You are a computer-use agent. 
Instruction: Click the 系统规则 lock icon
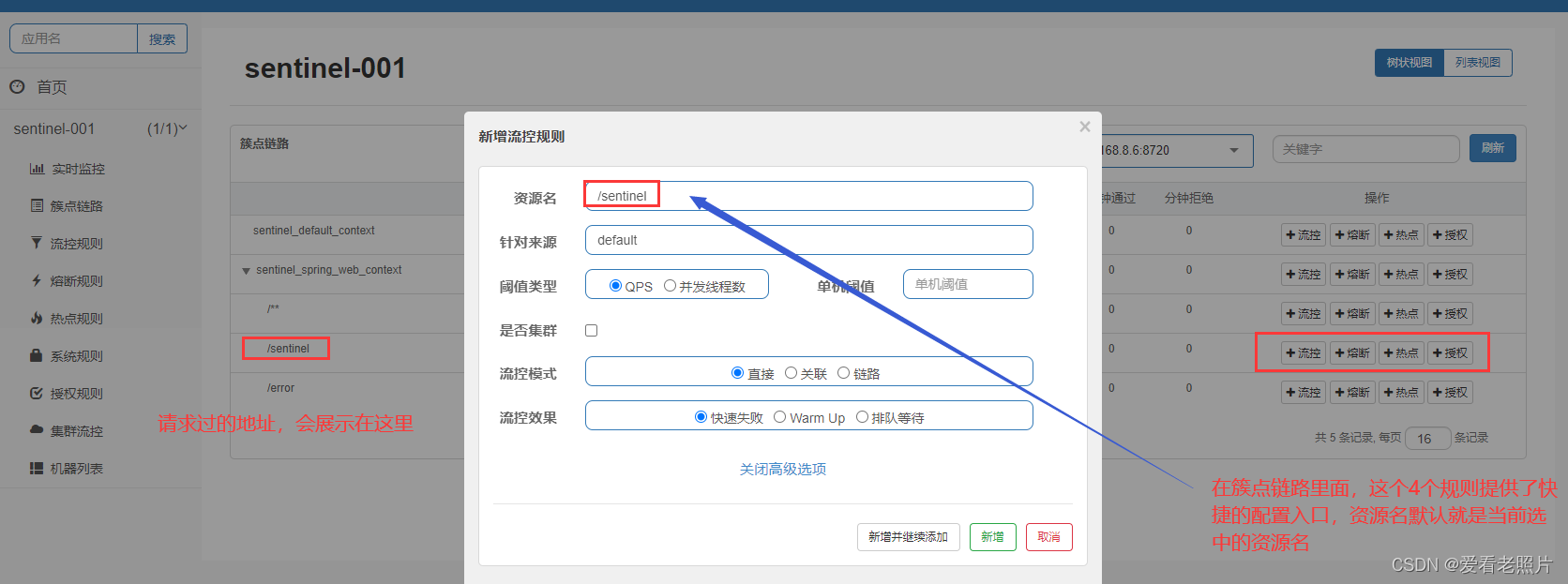[37, 355]
